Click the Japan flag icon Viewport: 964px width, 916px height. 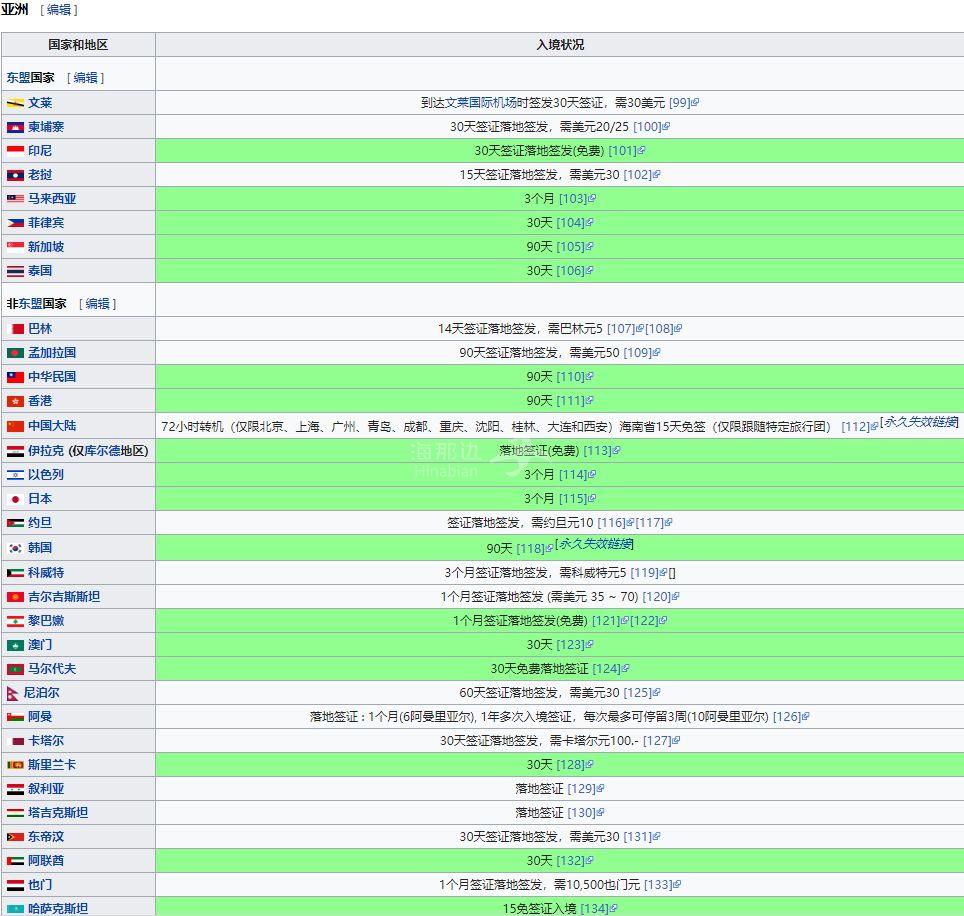[15, 499]
